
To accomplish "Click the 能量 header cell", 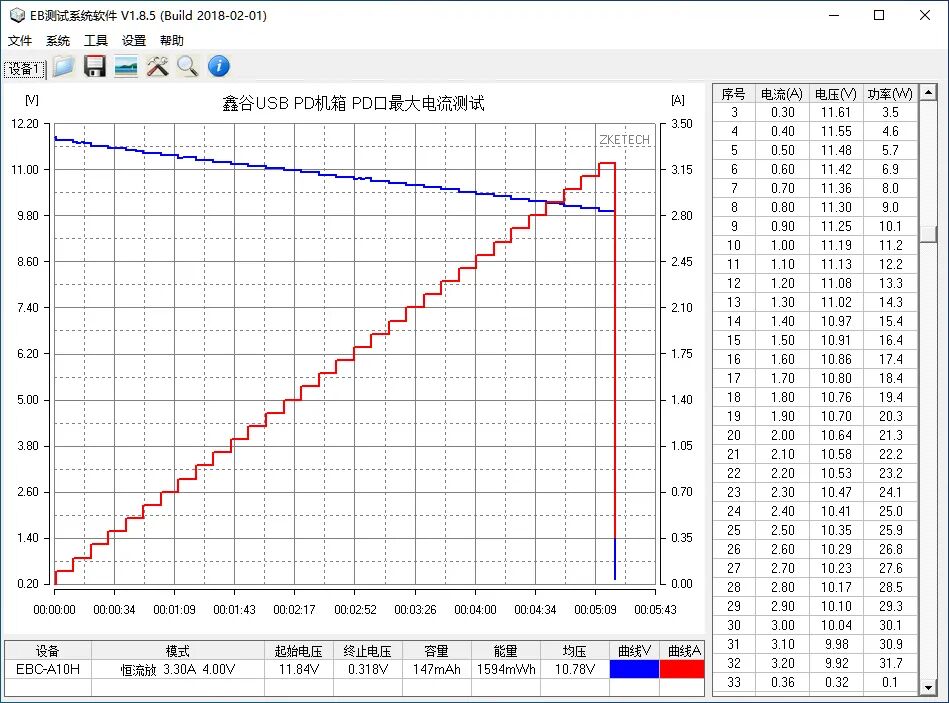I will 506,651.
